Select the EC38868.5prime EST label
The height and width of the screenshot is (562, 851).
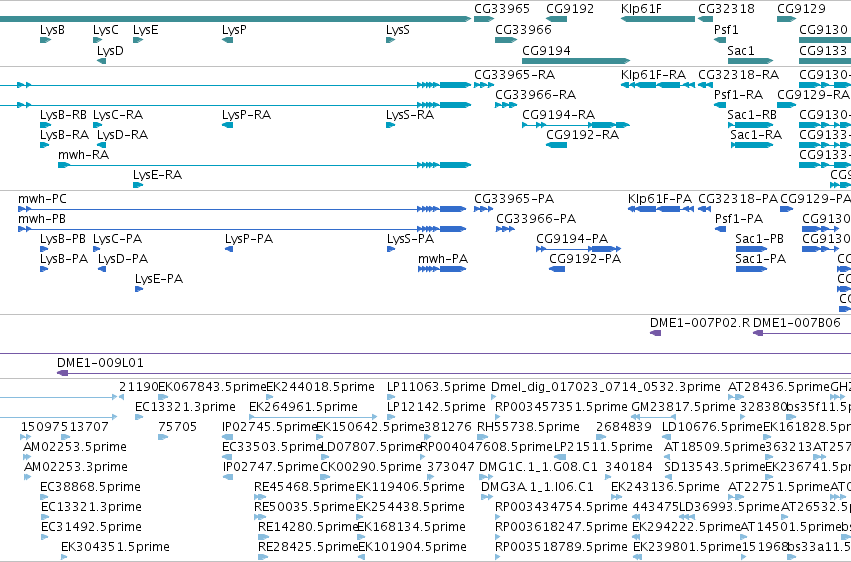coord(91,487)
